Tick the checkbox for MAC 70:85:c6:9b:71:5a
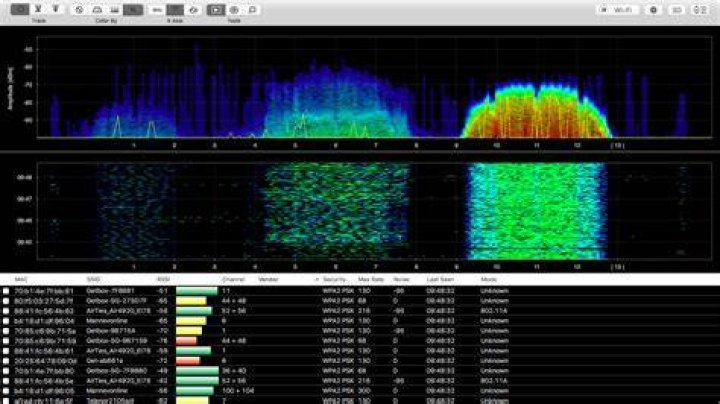 pyautogui.click(x=6, y=331)
